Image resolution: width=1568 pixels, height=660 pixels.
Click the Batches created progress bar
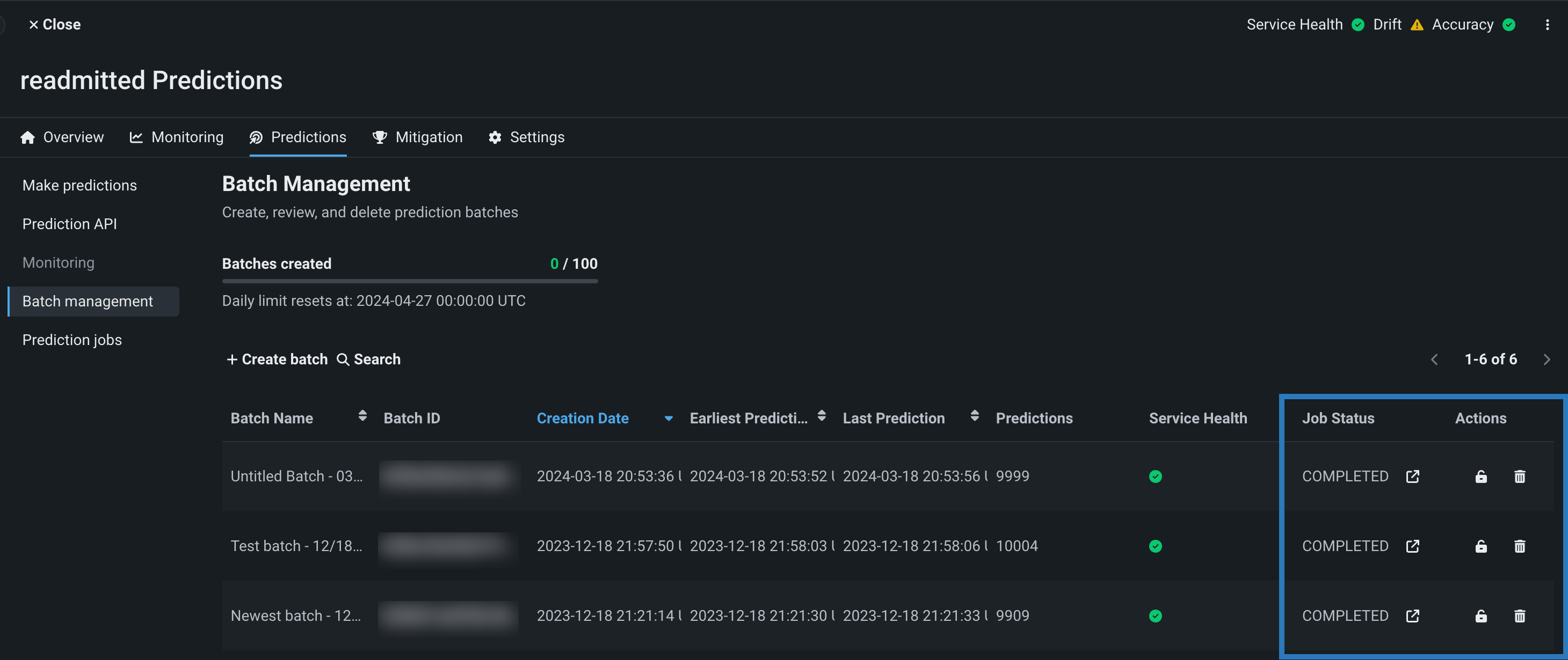pos(410,281)
